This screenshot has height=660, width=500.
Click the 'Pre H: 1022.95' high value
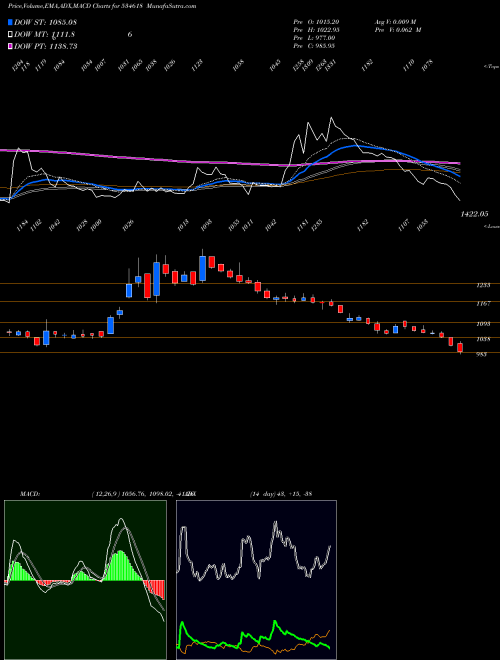[x=316, y=30]
